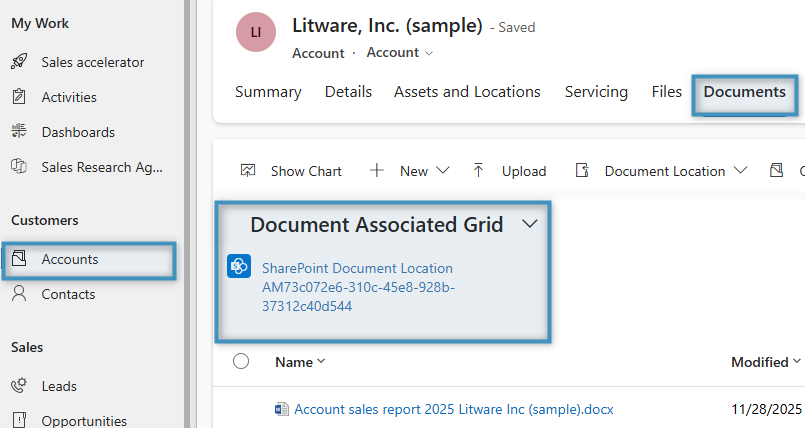Switch to the Assets and Locations tab
The height and width of the screenshot is (428, 805).
pyautogui.click(x=467, y=92)
